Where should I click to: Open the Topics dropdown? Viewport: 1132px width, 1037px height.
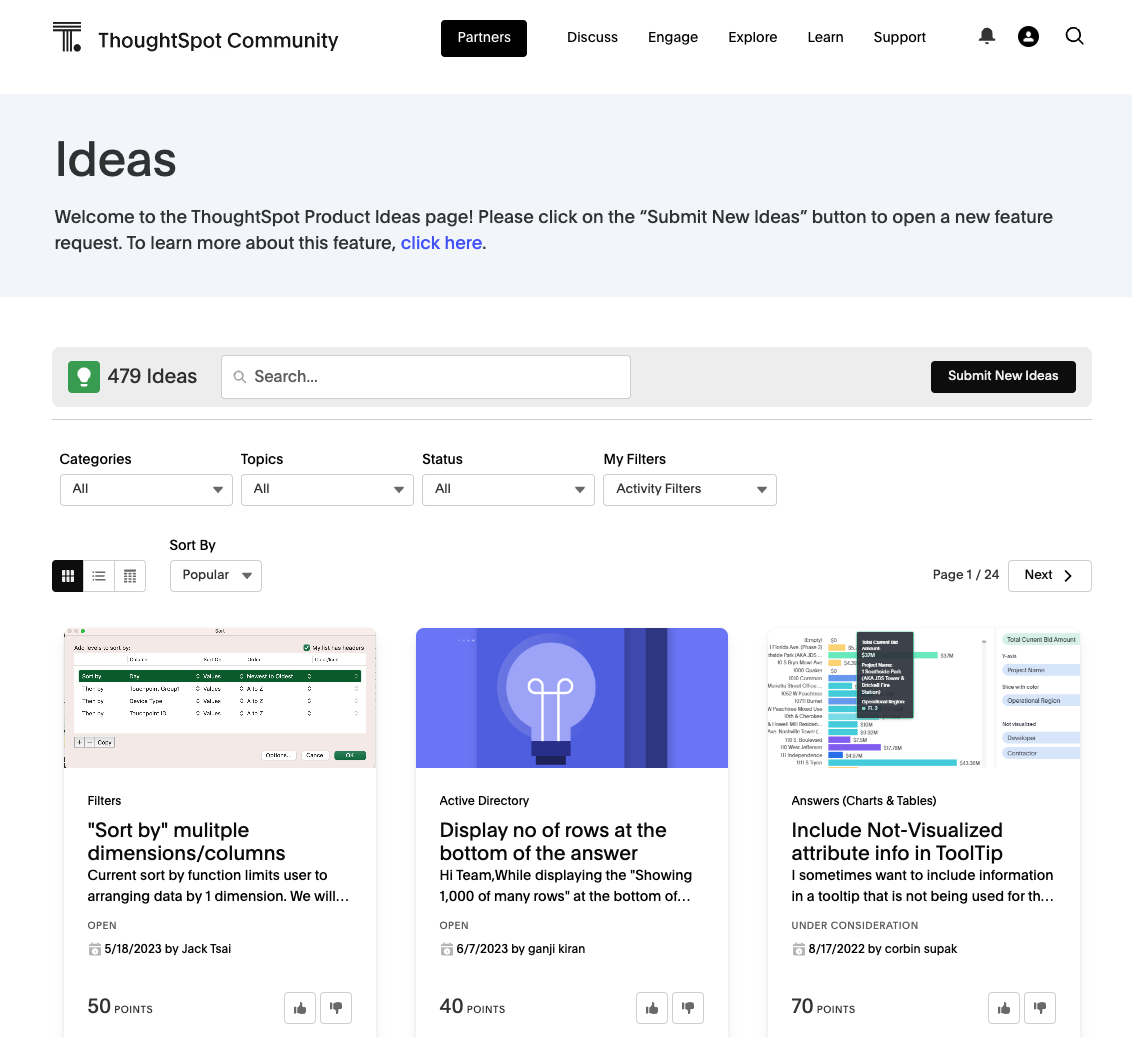click(328, 490)
